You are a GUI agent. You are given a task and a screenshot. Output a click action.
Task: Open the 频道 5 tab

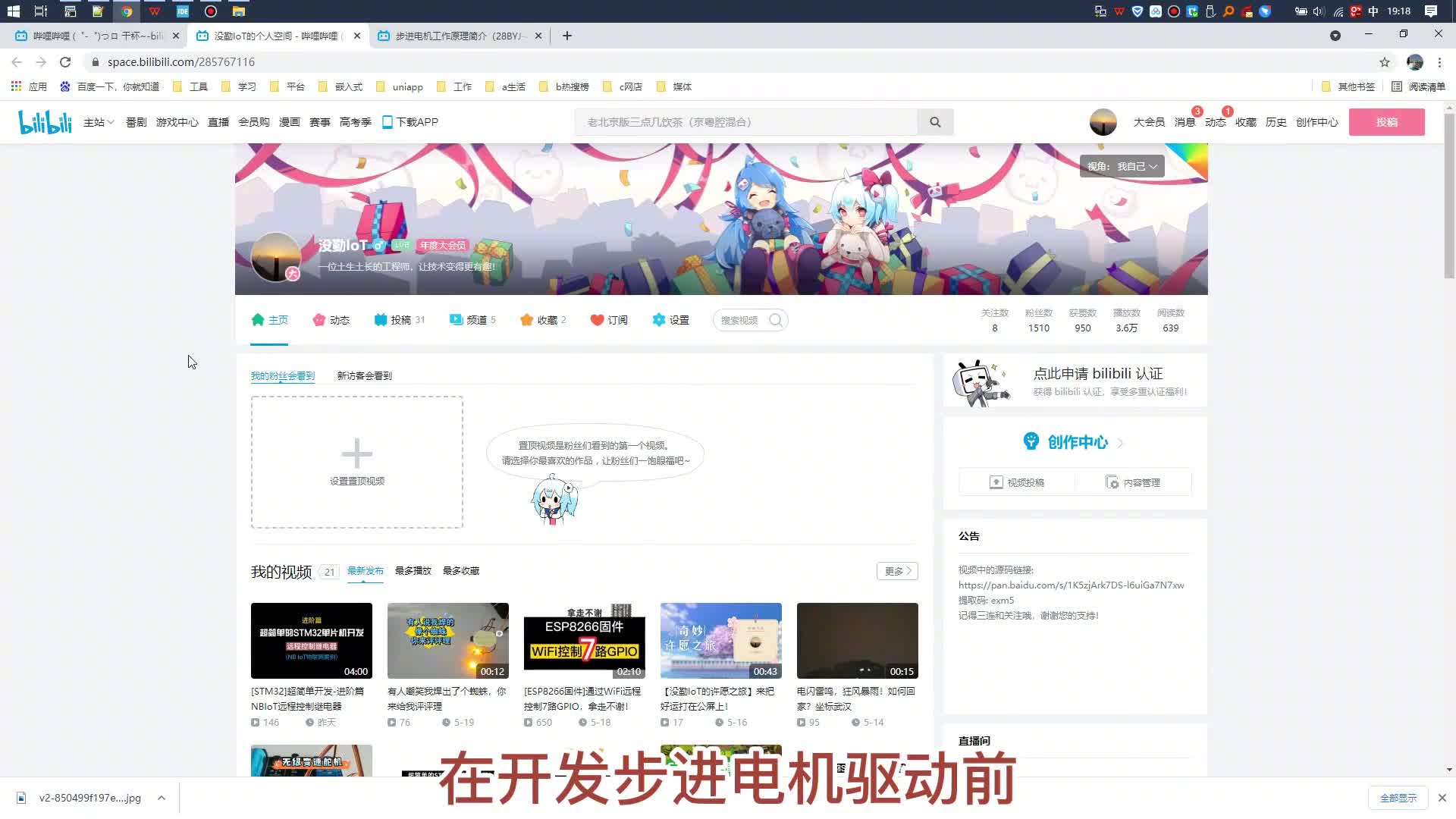(x=472, y=320)
